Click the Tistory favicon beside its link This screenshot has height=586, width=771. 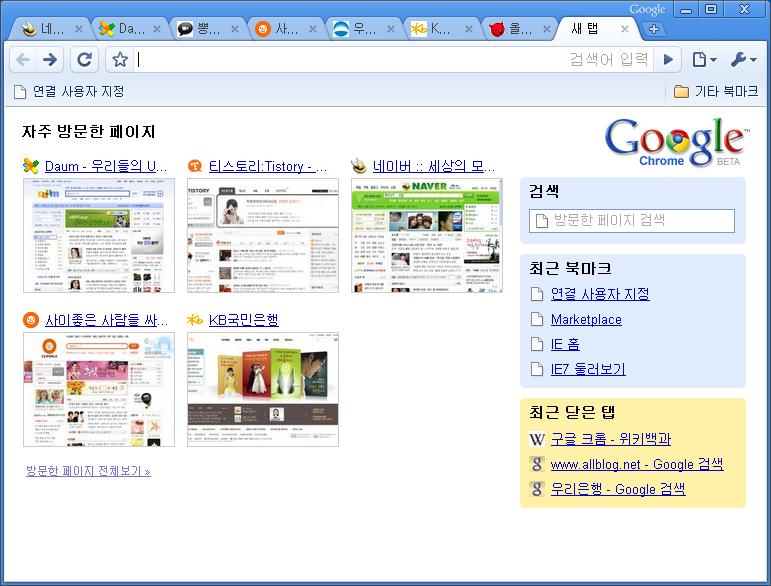tap(195, 166)
